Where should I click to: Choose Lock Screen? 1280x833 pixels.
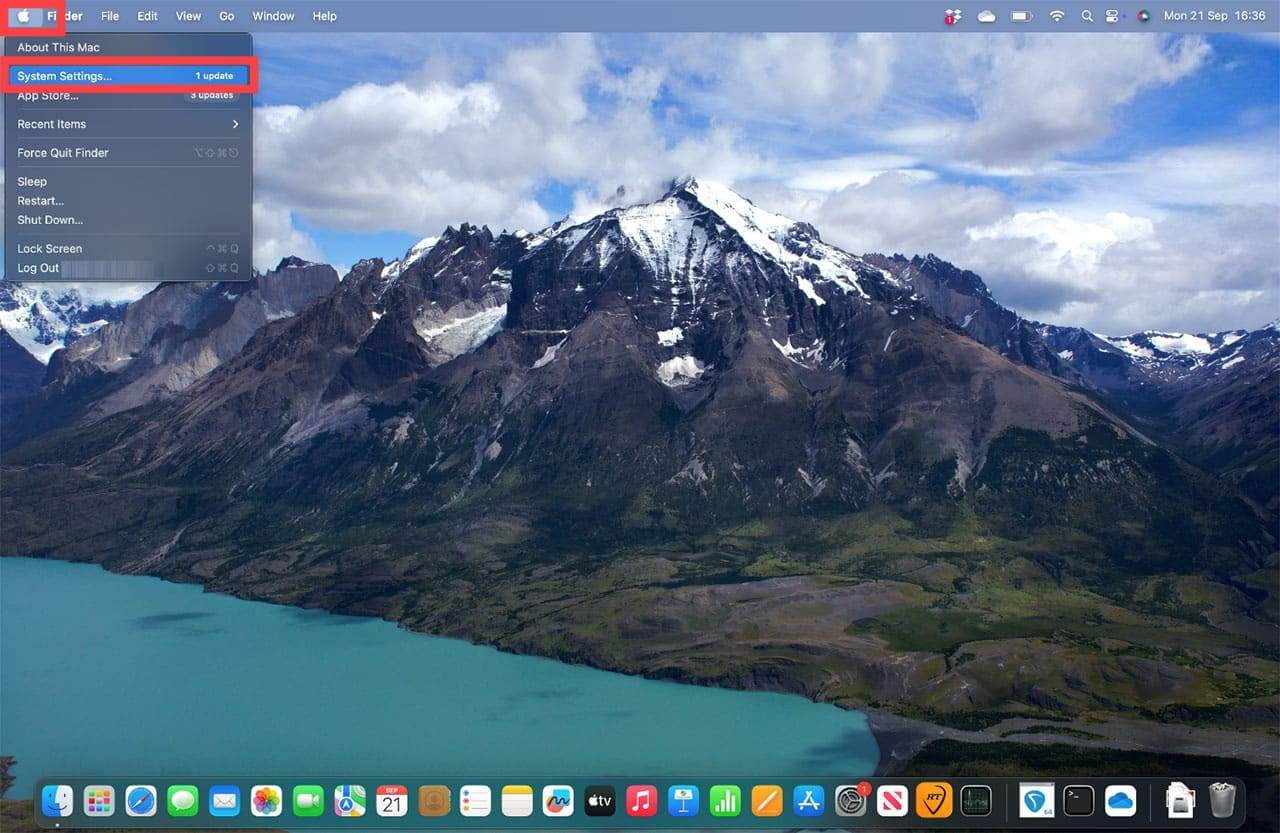coord(128,248)
